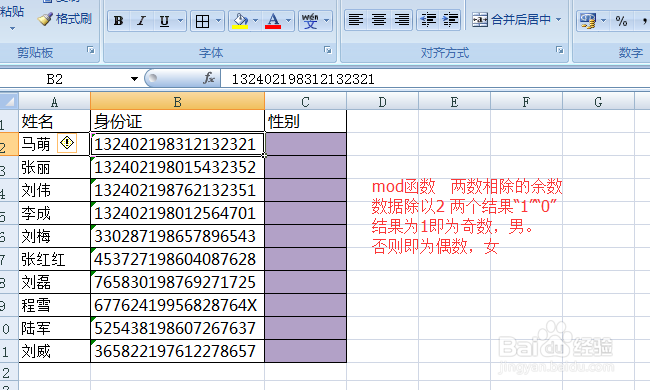Open the fill color dropdown arrow
The height and width of the screenshot is (390, 650).
(x=255, y=21)
